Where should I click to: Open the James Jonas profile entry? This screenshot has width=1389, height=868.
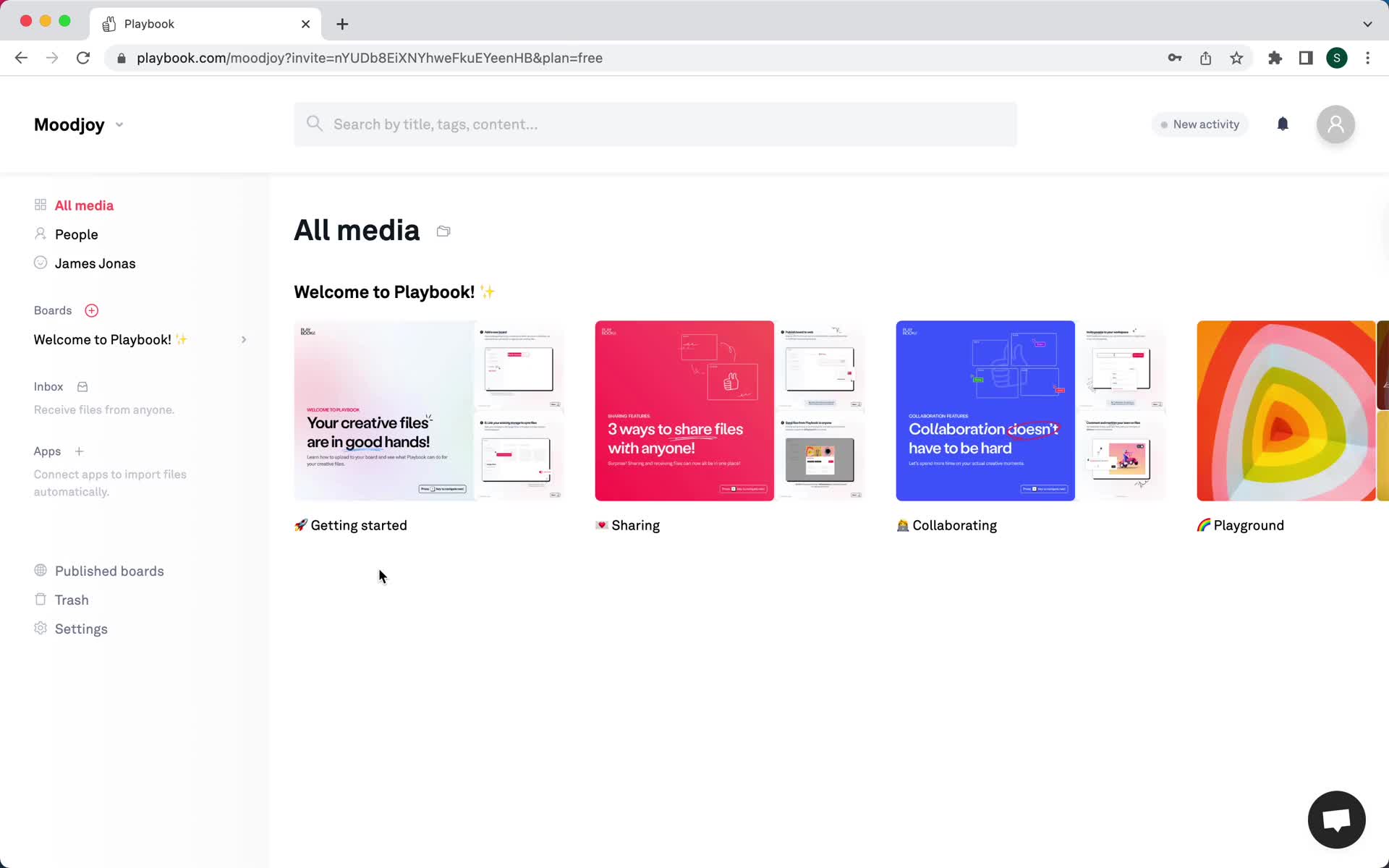pyautogui.click(x=95, y=263)
